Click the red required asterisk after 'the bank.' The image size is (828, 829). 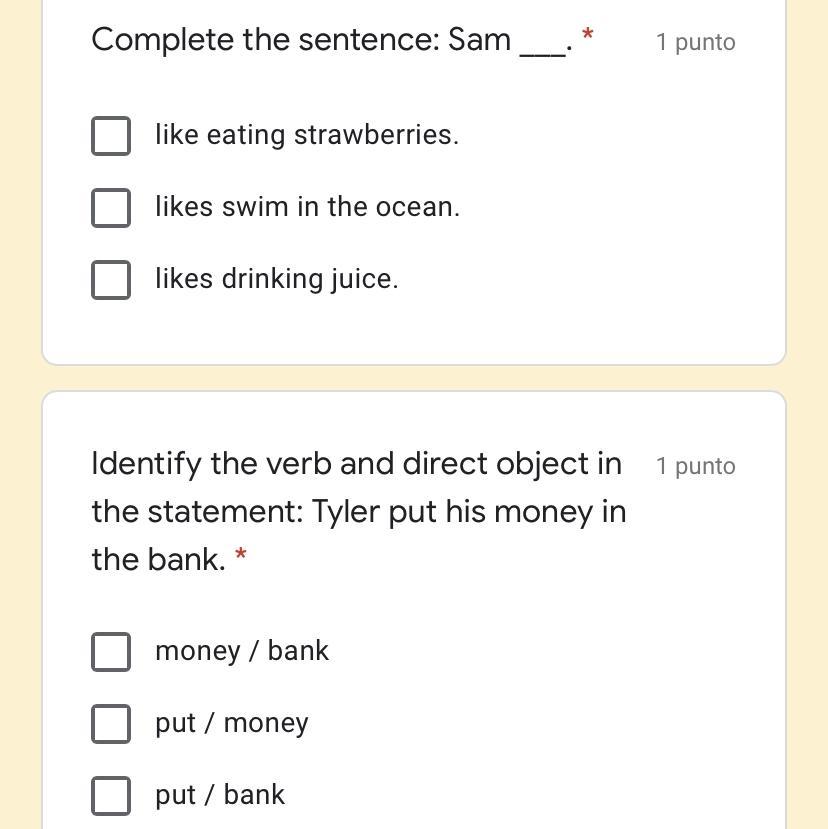tap(241, 554)
